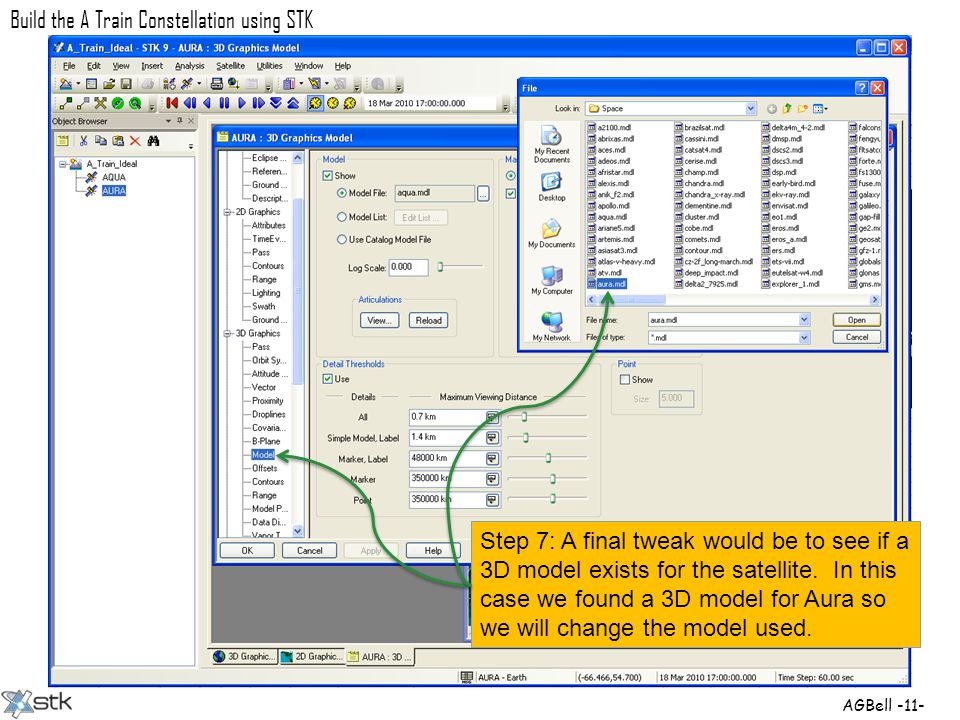Adjust the Log Scale slider handle
Image resolution: width=960 pixels, height=720 pixels.
pyautogui.click(x=440, y=266)
